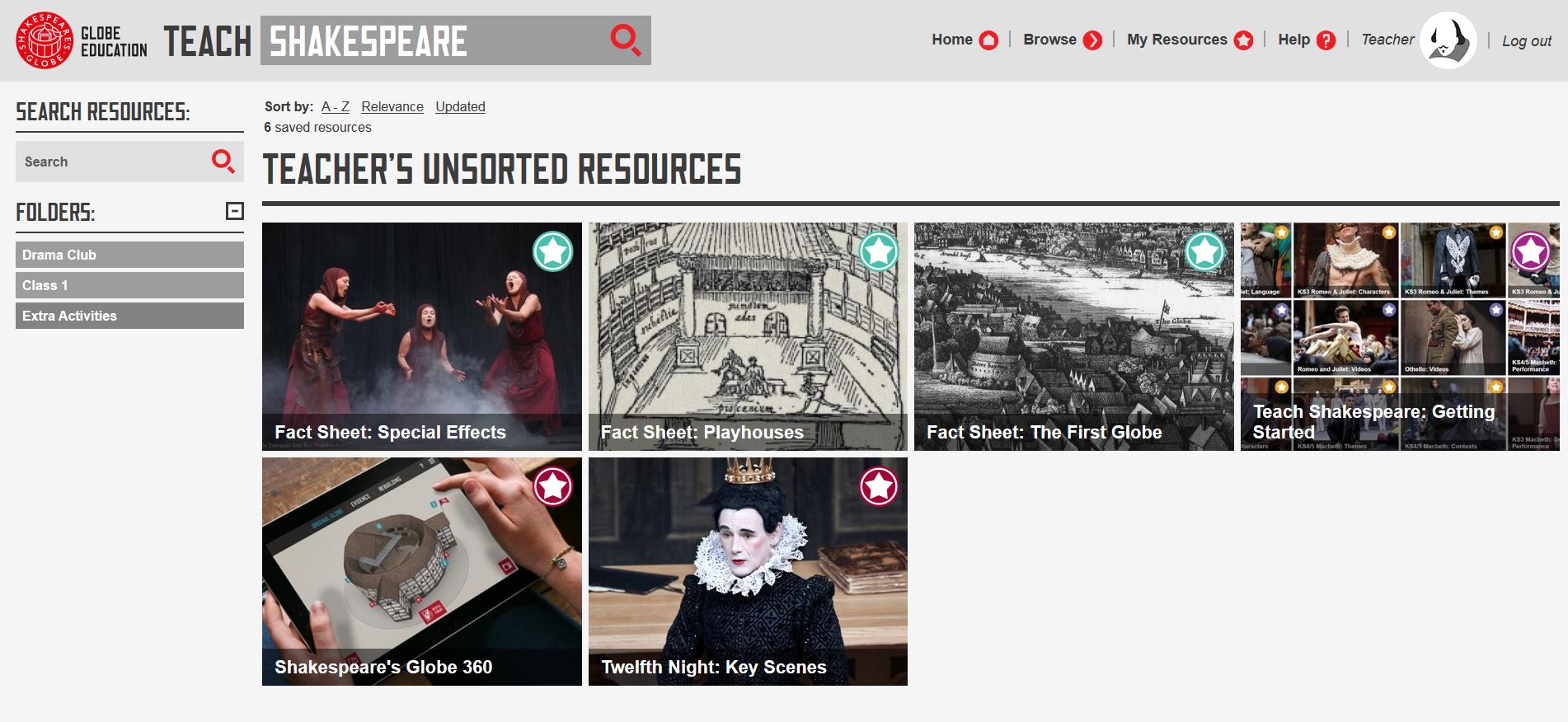Toggle saved star on Twelfth Night: Key Scenes
The height and width of the screenshot is (722, 1568).
pos(879,486)
